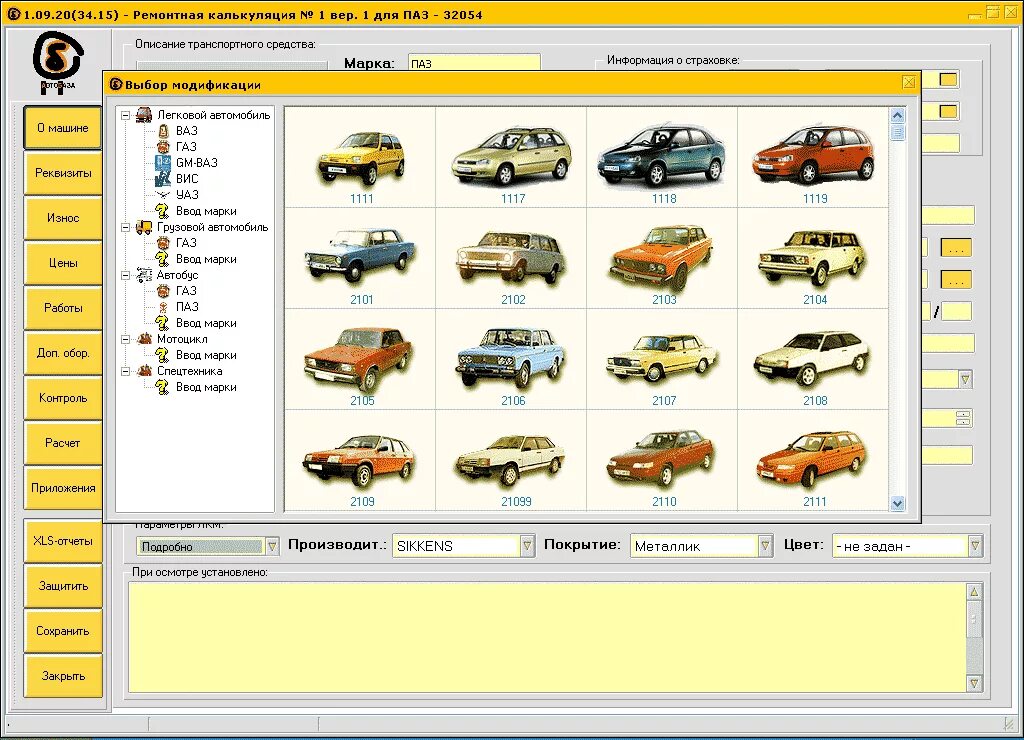Choose the 1118 car thumbnail
This screenshot has height=740, width=1024.
[662, 155]
